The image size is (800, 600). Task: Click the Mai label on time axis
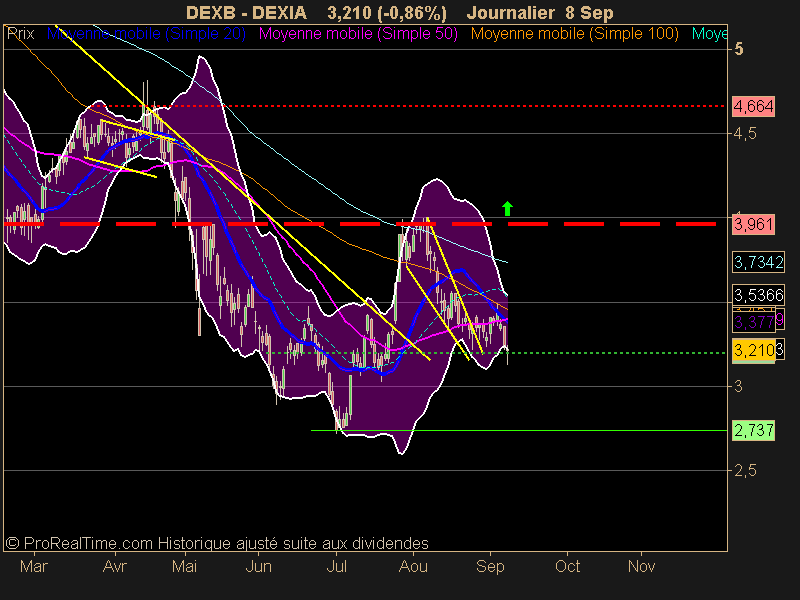point(185,566)
